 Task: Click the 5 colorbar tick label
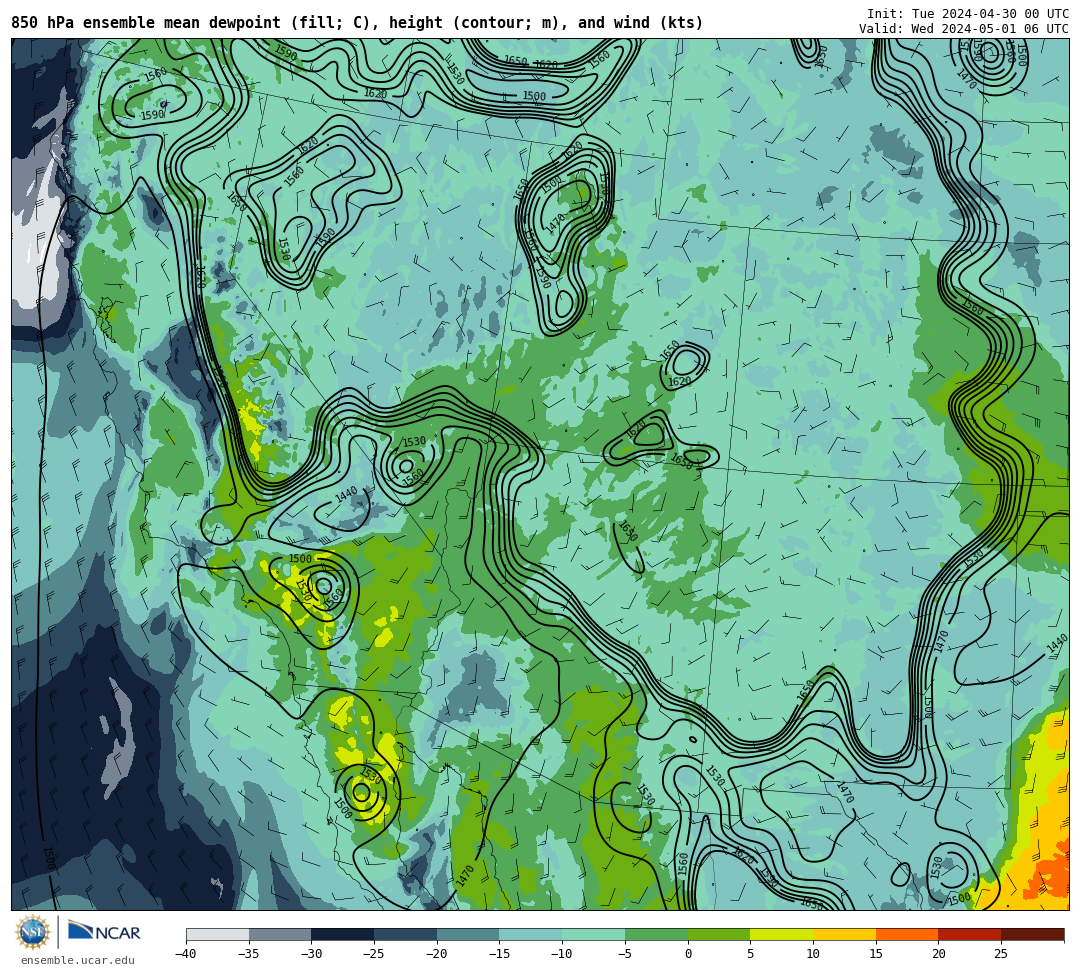[750, 954]
